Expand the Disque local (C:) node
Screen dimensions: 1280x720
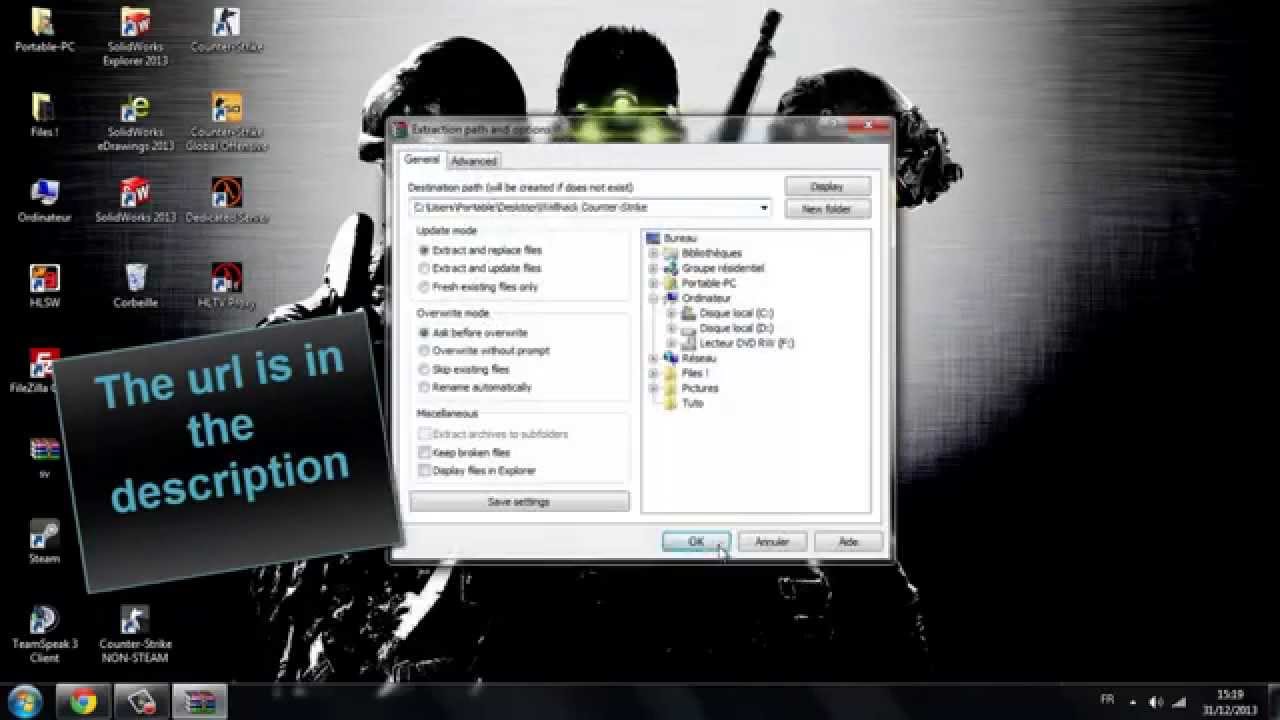(x=671, y=313)
